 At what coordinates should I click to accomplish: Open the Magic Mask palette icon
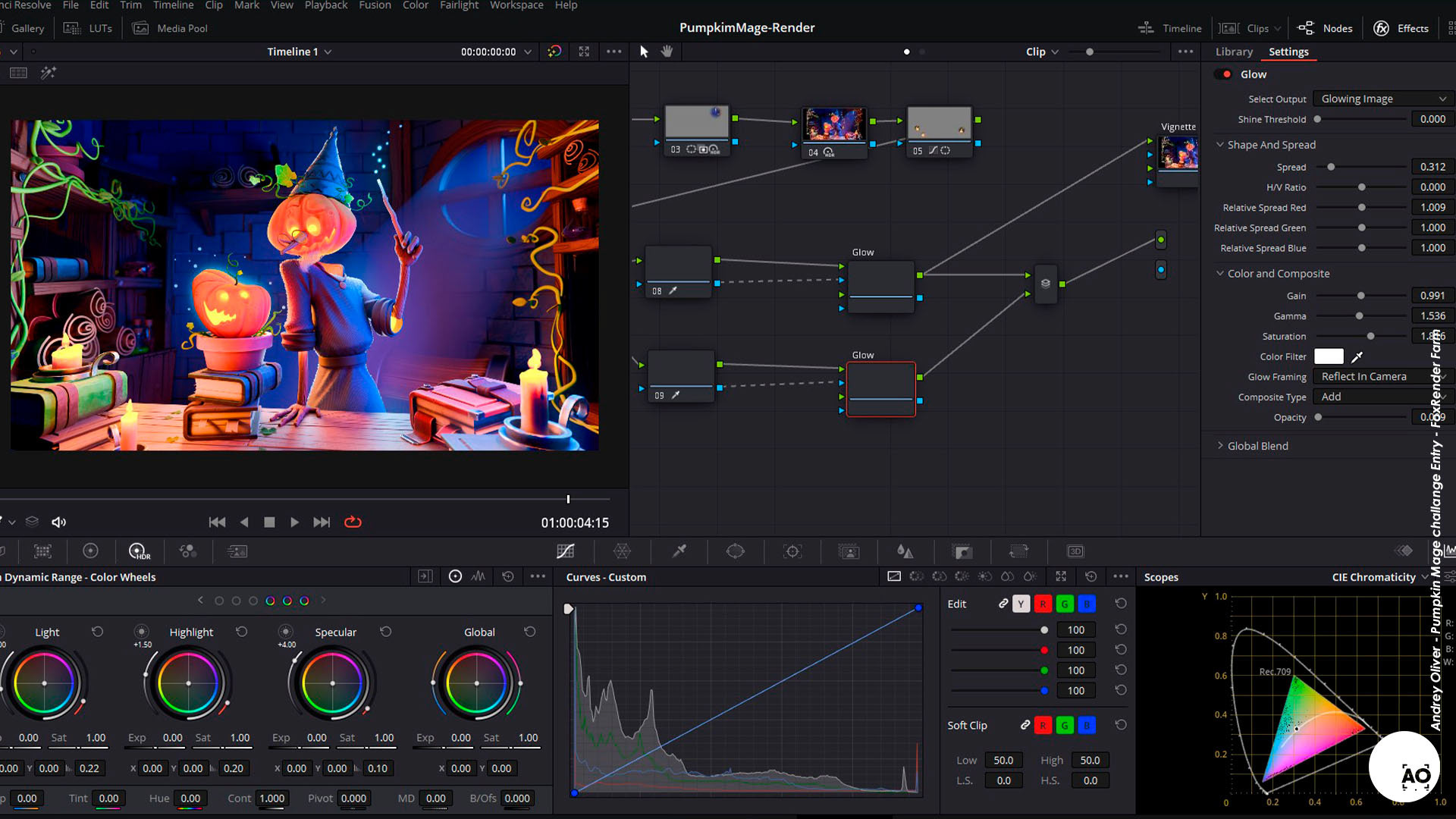[849, 551]
